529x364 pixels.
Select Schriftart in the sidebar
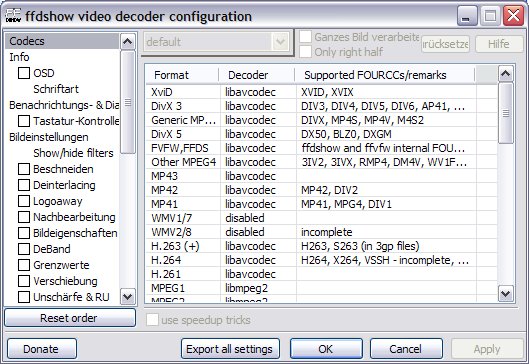tap(56, 89)
